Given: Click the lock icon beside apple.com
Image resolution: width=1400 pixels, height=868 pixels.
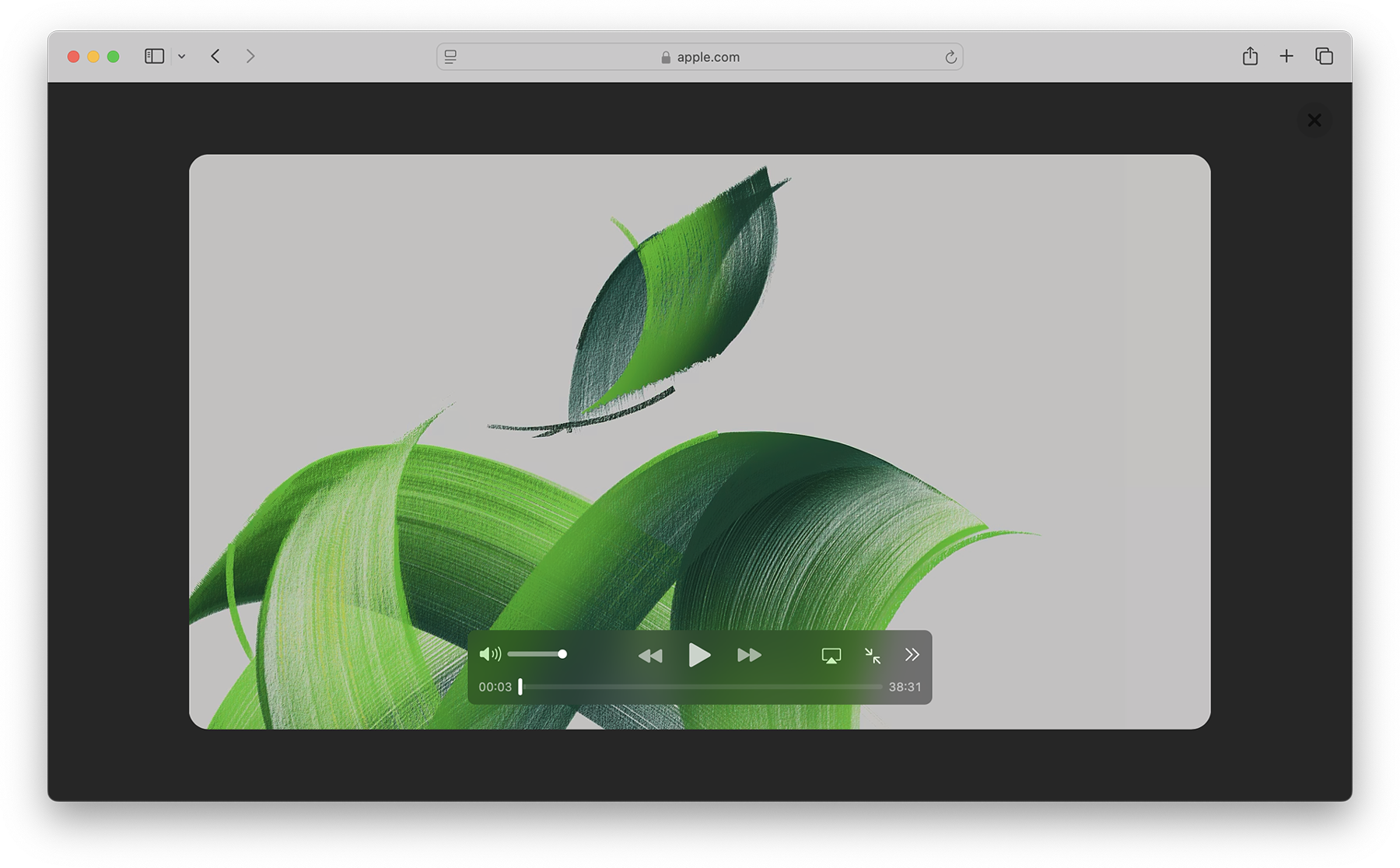Looking at the screenshot, I should pos(666,57).
